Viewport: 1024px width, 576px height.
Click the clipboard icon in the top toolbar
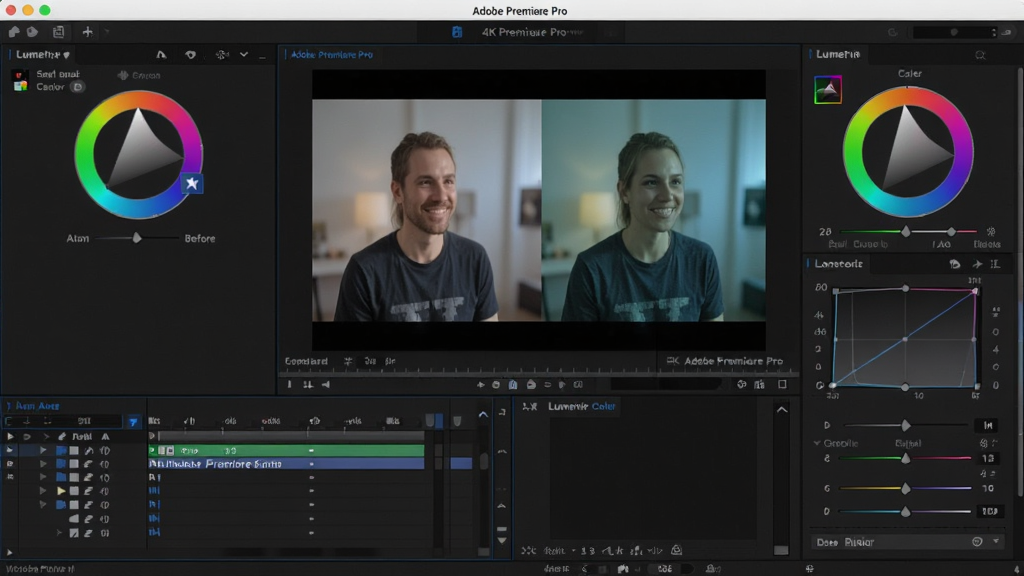(x=58, y=31)
